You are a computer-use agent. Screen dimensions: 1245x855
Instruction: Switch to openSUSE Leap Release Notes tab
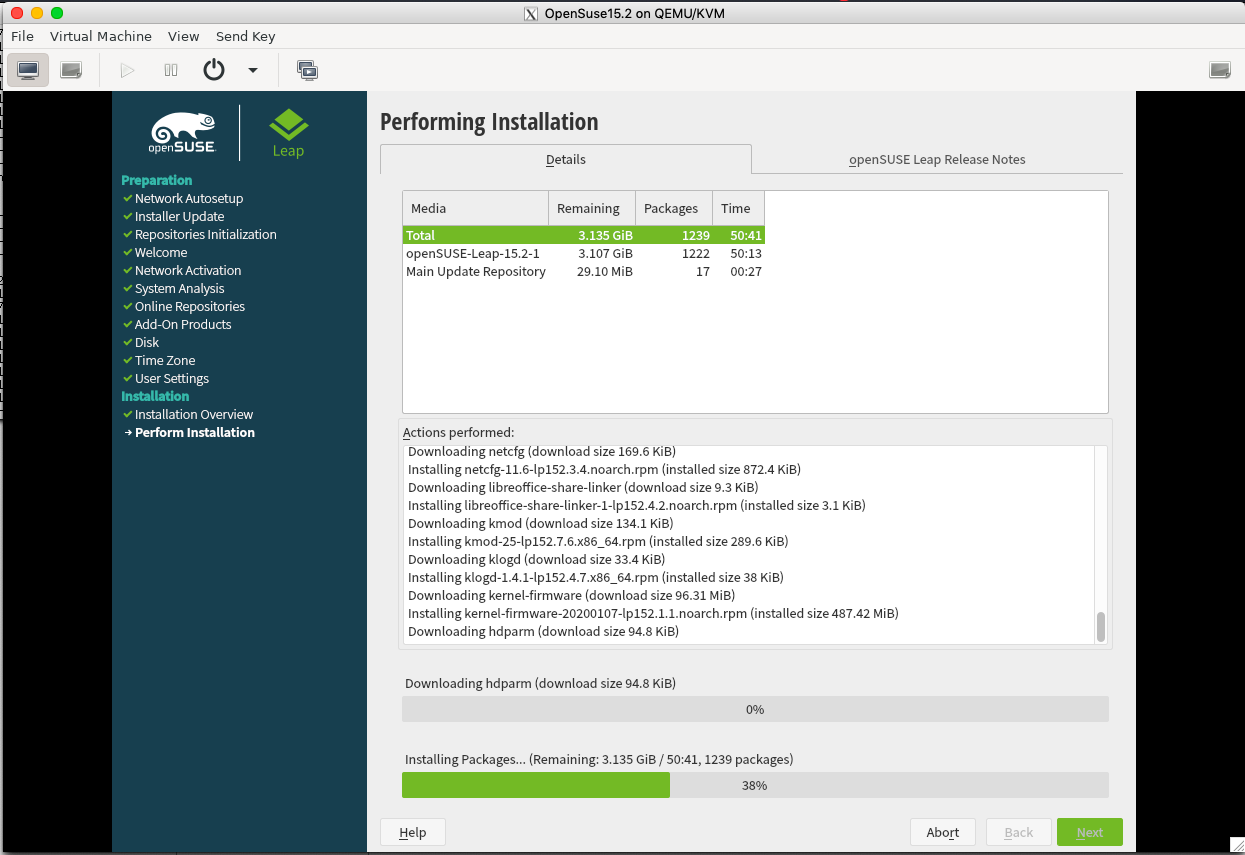click(x=937, y=159)
